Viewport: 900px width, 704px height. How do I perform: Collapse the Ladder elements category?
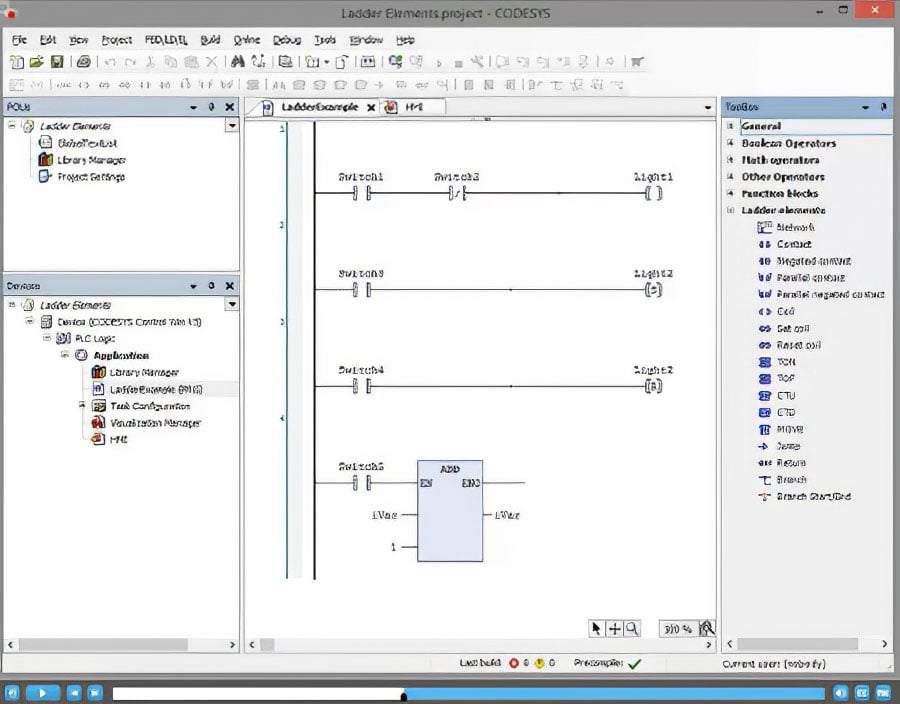pyautogui.click(x=732, y=210)
